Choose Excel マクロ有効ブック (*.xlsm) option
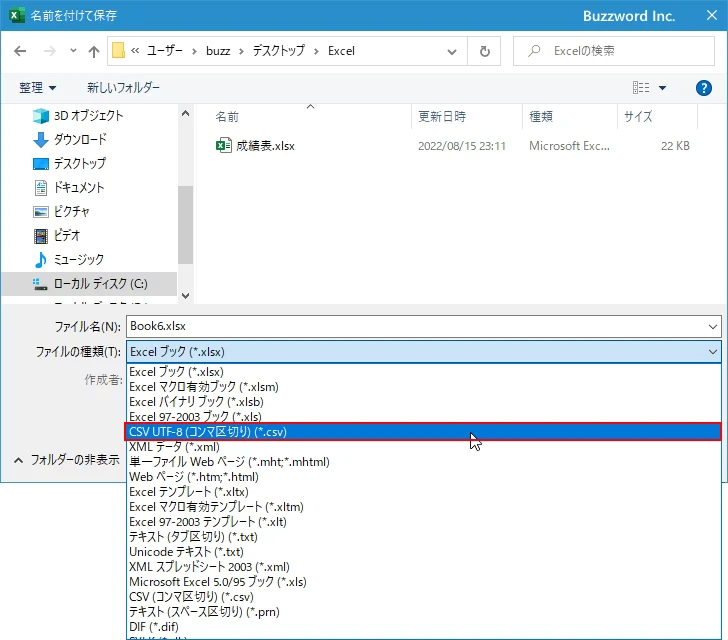The height and width of the screenshot is (640, 728). (423, 387)
